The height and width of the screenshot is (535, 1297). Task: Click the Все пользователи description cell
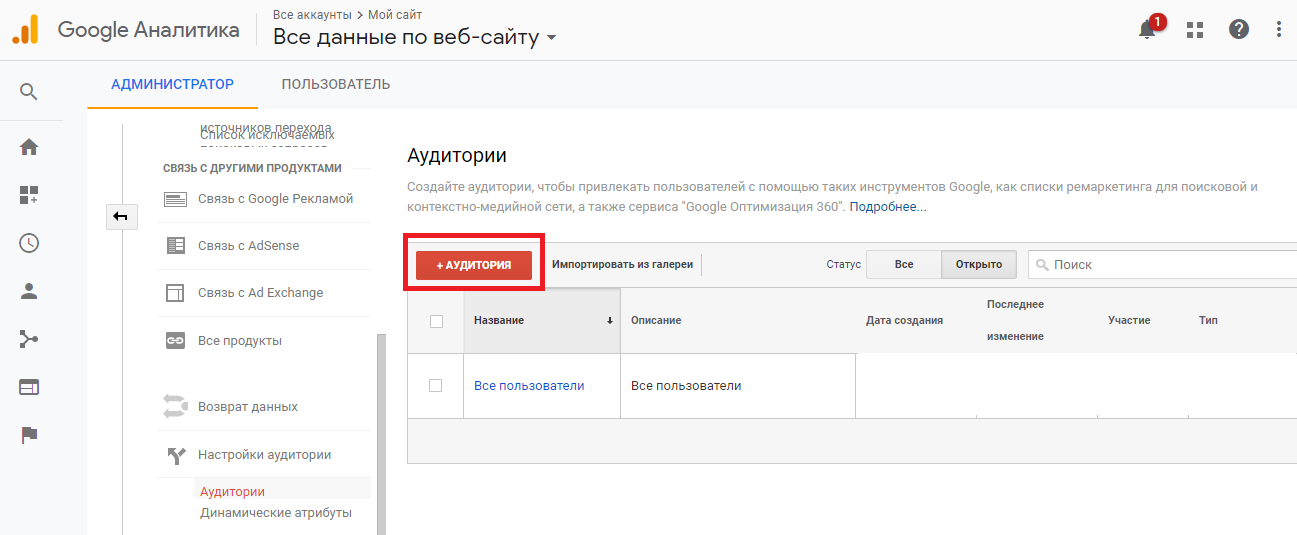coord(738,385)
